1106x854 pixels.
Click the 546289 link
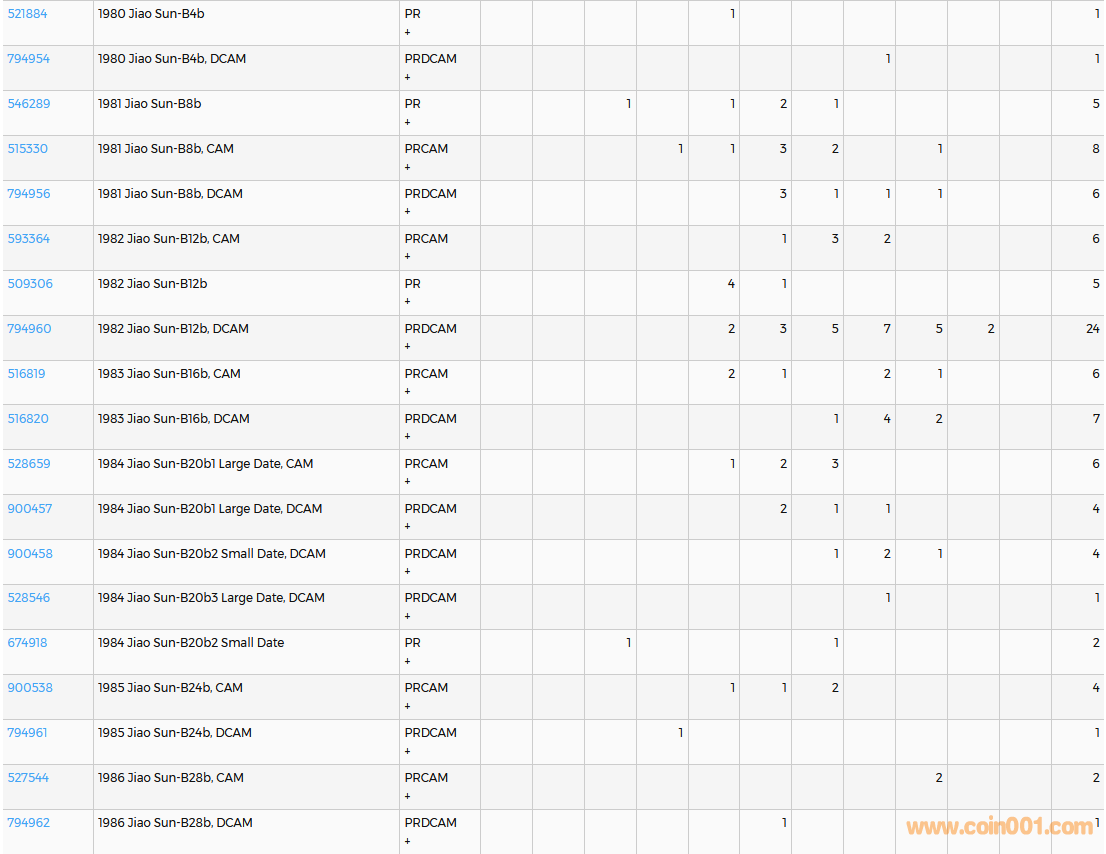click(x=28, y=104)
